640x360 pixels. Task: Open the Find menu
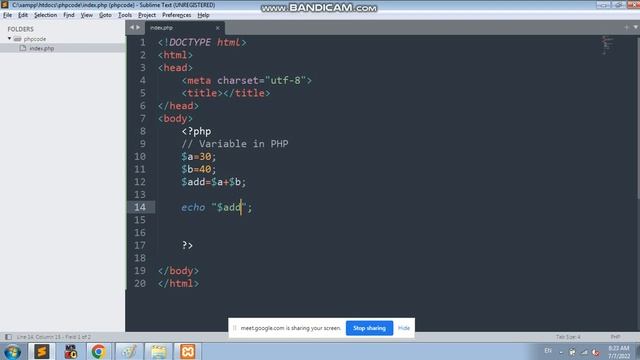pos(69,15)
